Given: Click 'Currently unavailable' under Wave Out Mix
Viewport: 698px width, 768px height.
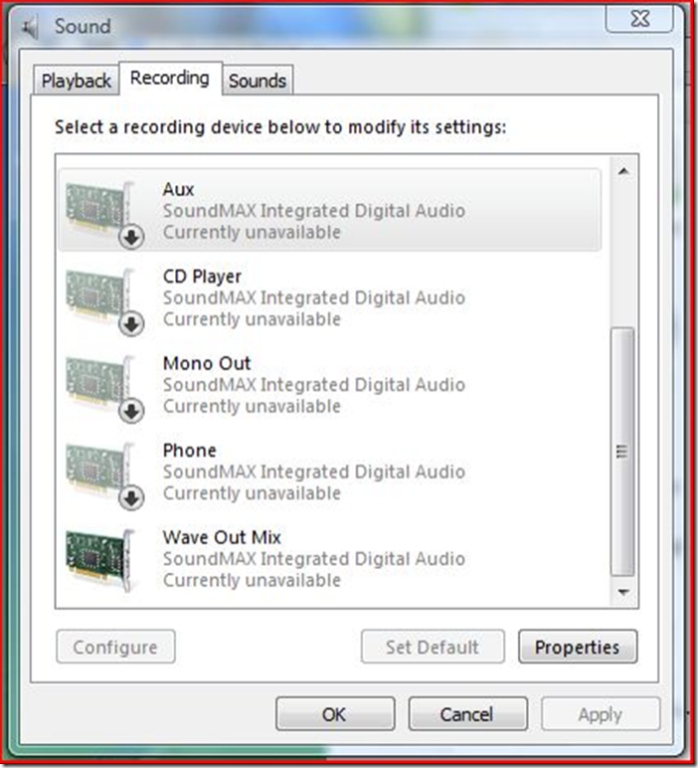Looking at the screenshot, I should coord(252,580).
